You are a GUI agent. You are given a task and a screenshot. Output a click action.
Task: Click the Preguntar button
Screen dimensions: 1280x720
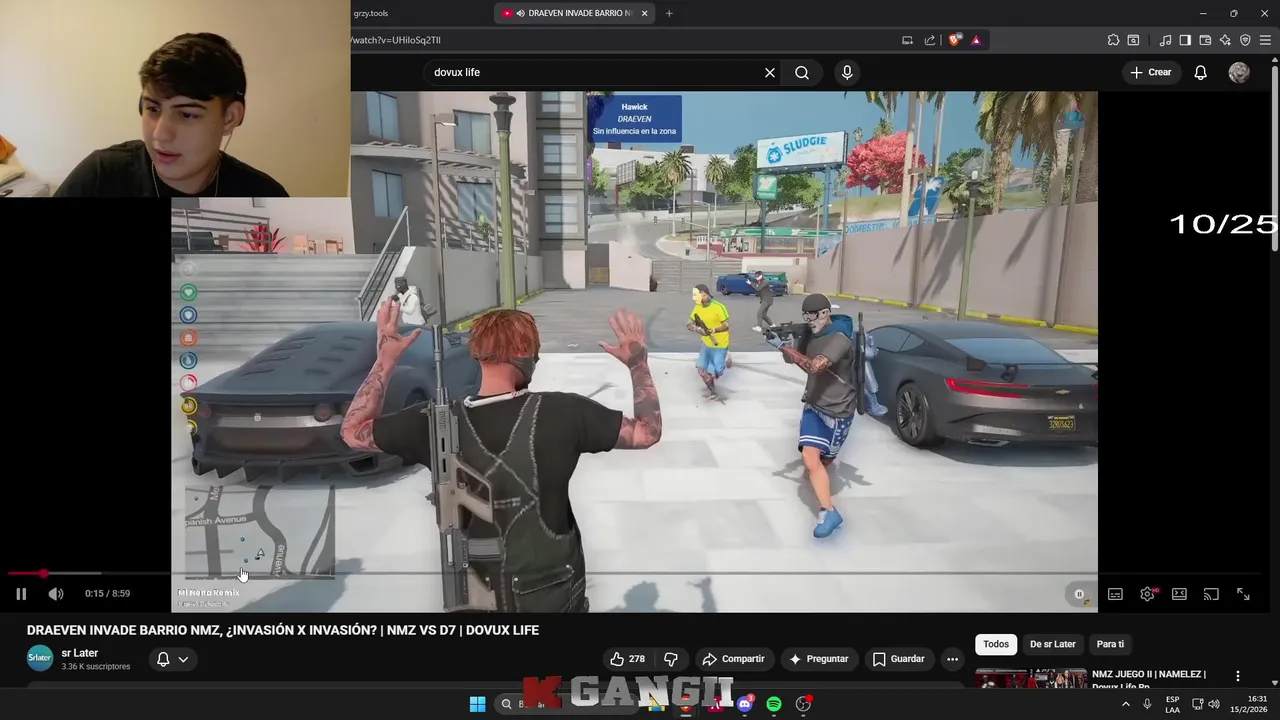point(818,659)
